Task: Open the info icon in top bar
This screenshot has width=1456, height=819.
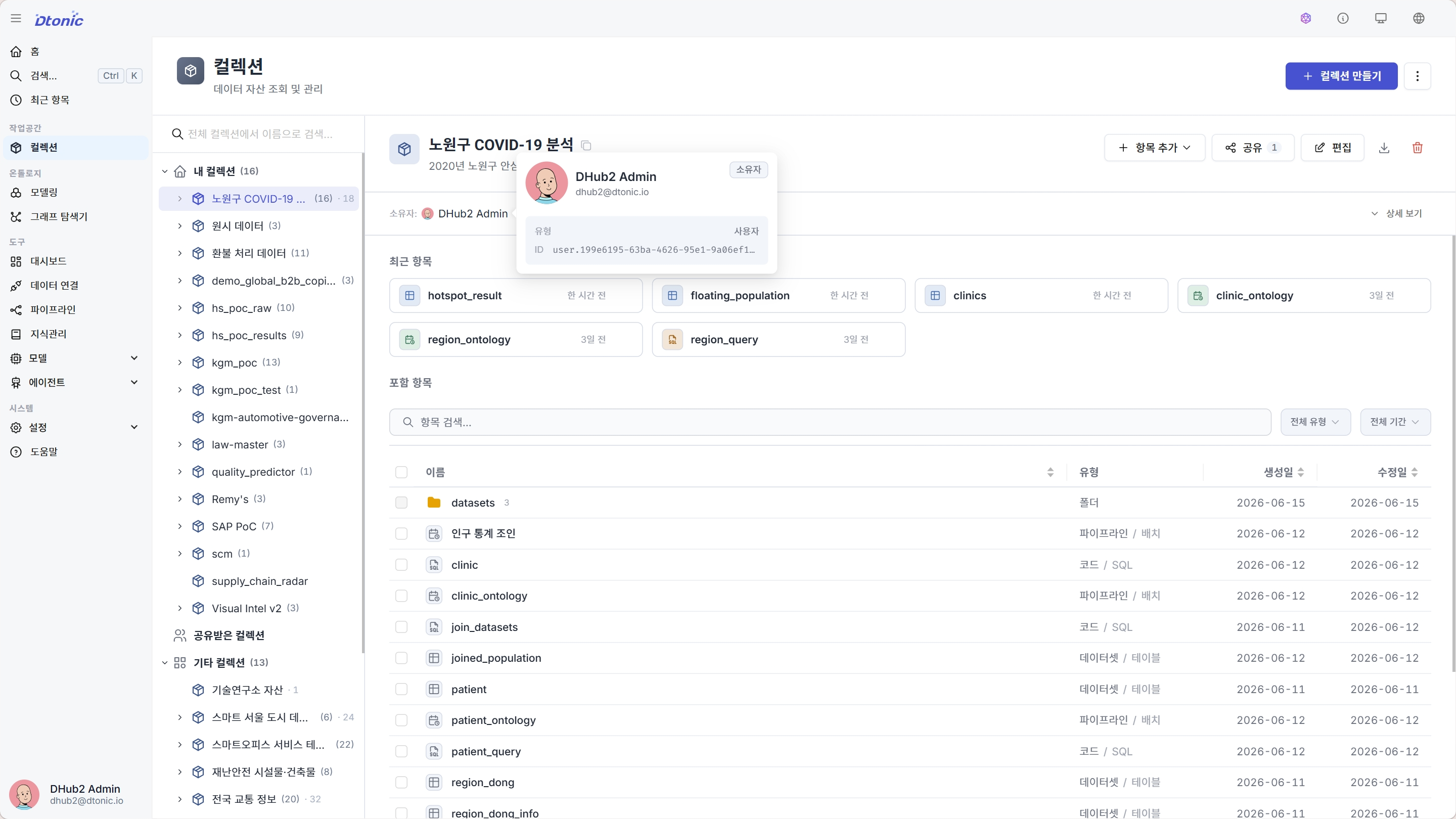Action: click(x=1343, y=19)
